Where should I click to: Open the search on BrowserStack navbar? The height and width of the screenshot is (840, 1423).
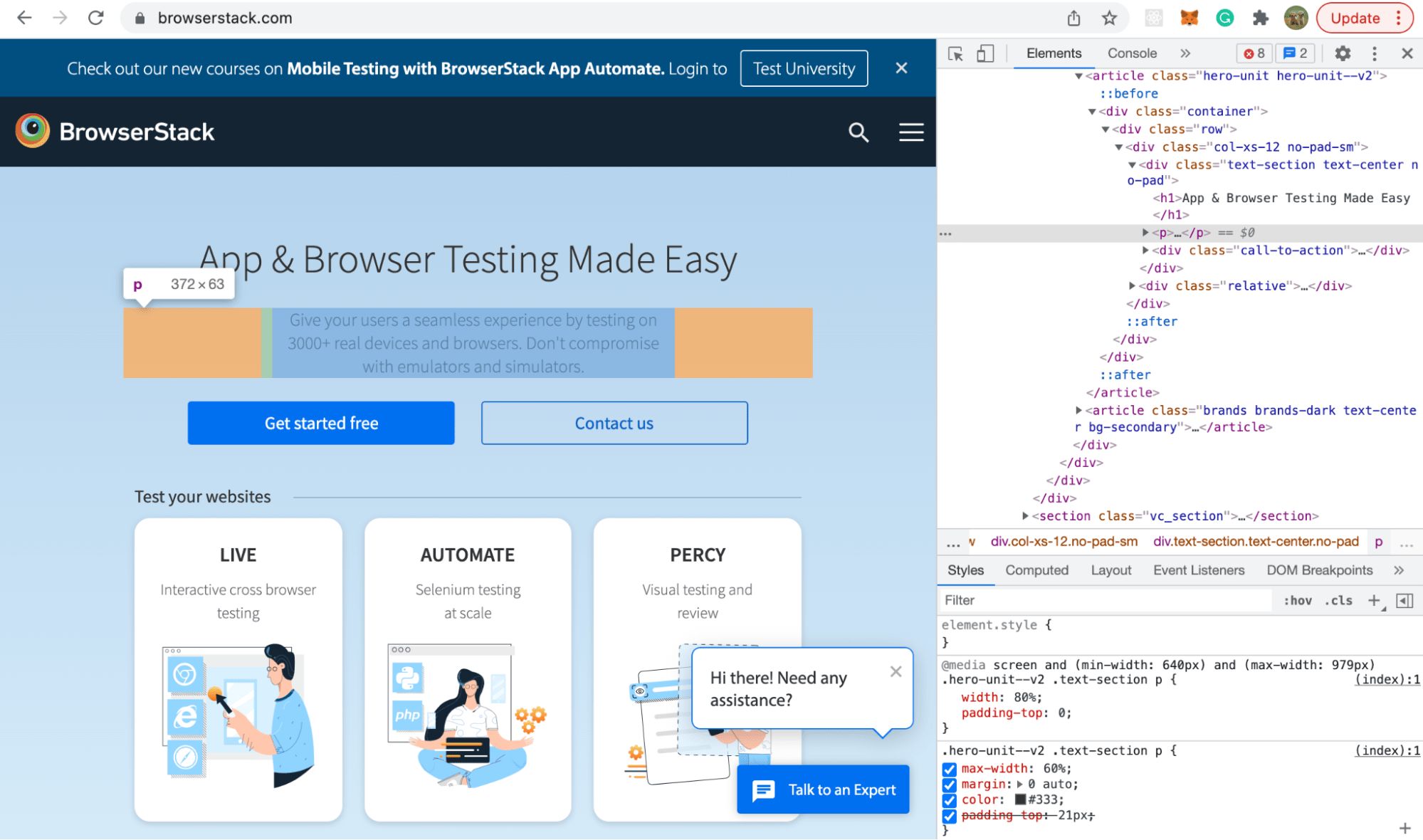coord(858,132)
